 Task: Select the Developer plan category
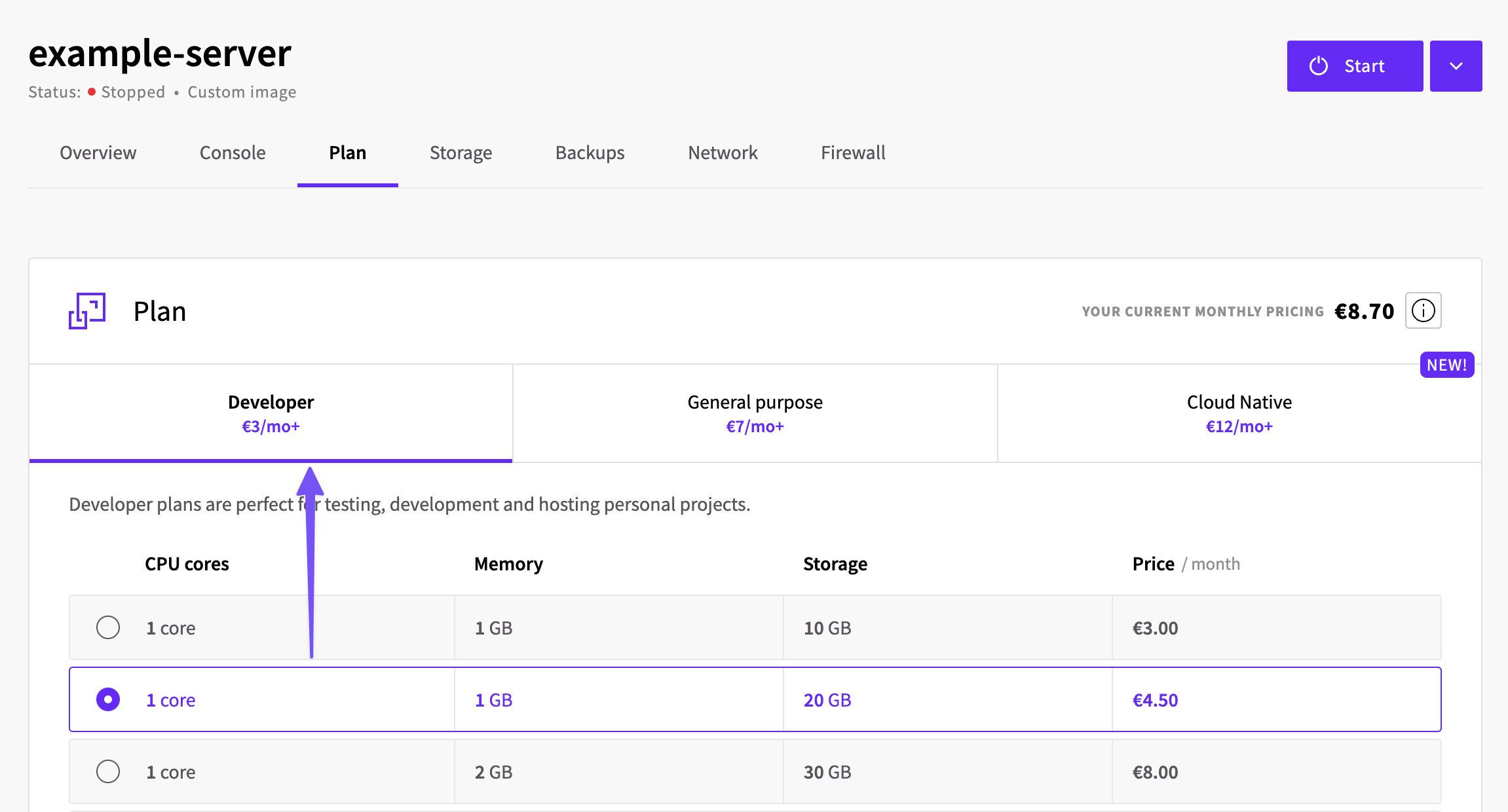(x=271, y=413)
